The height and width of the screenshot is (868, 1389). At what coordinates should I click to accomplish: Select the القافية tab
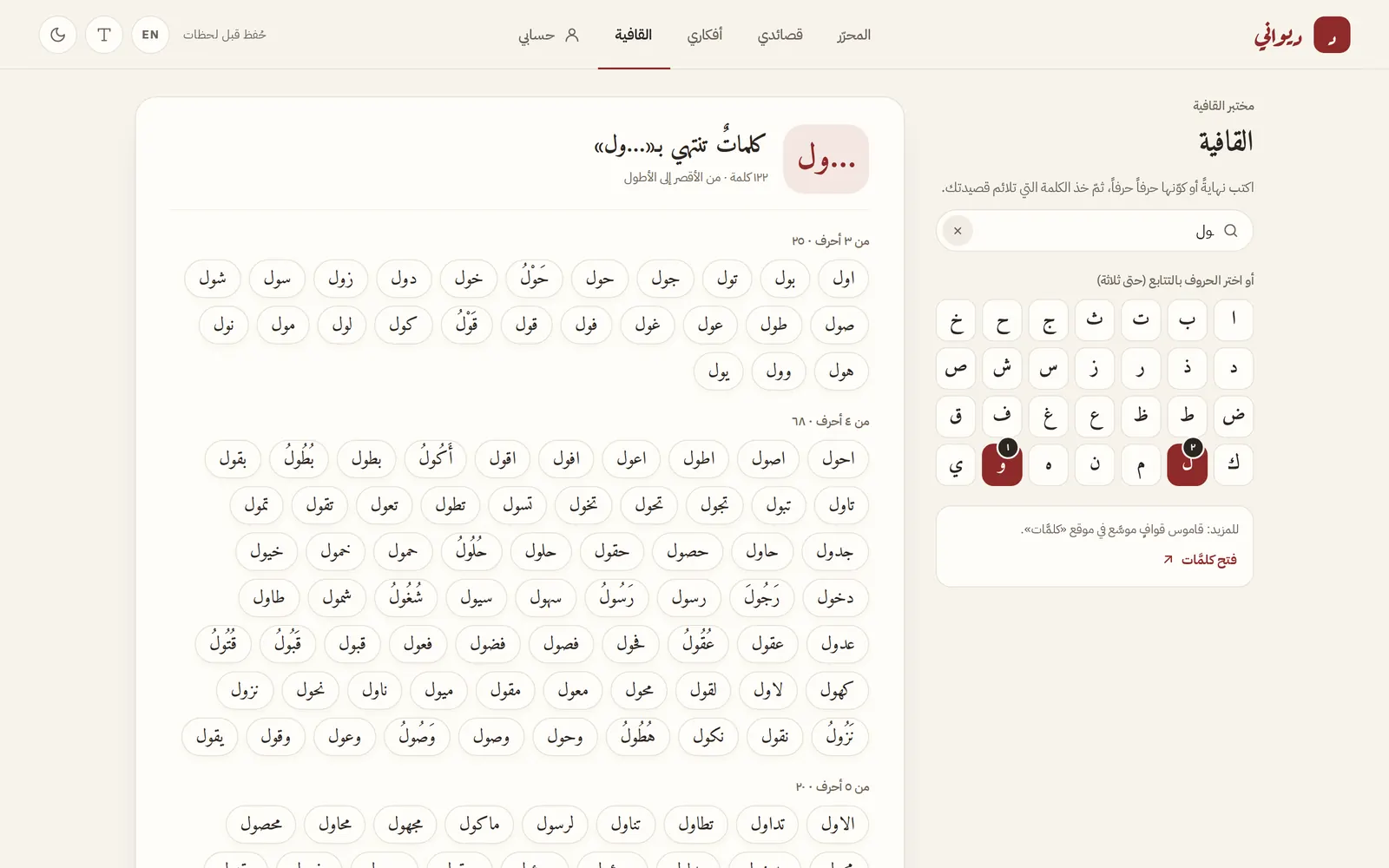[634, 35]
